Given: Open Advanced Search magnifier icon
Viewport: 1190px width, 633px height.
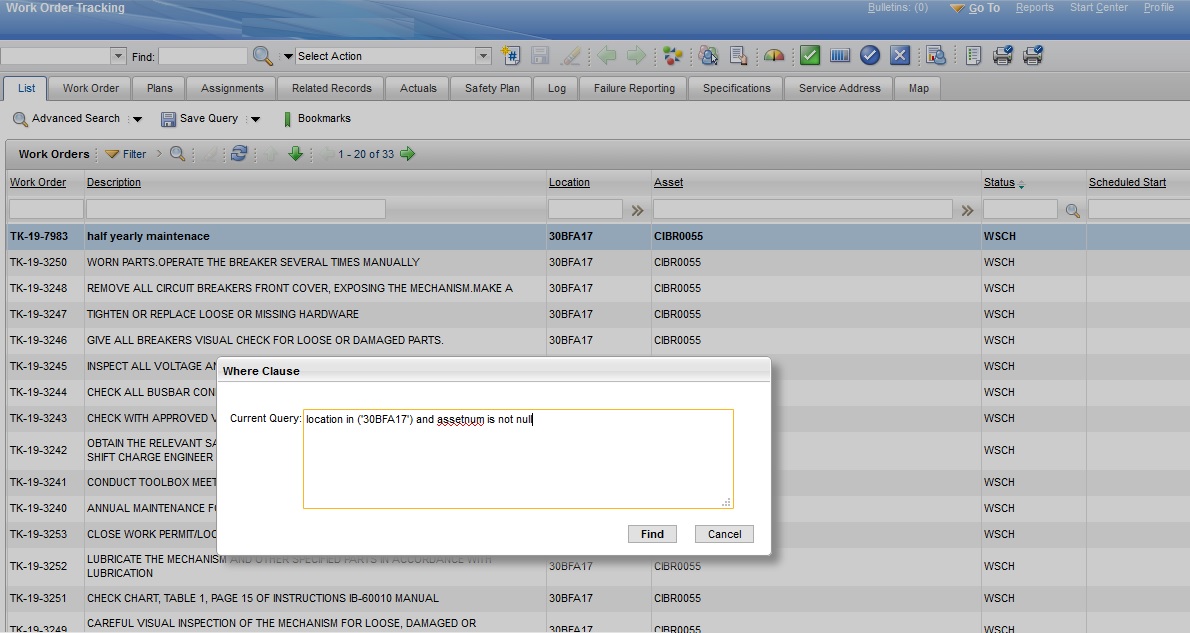Looking at the screenshot, I should pos(20,118).
